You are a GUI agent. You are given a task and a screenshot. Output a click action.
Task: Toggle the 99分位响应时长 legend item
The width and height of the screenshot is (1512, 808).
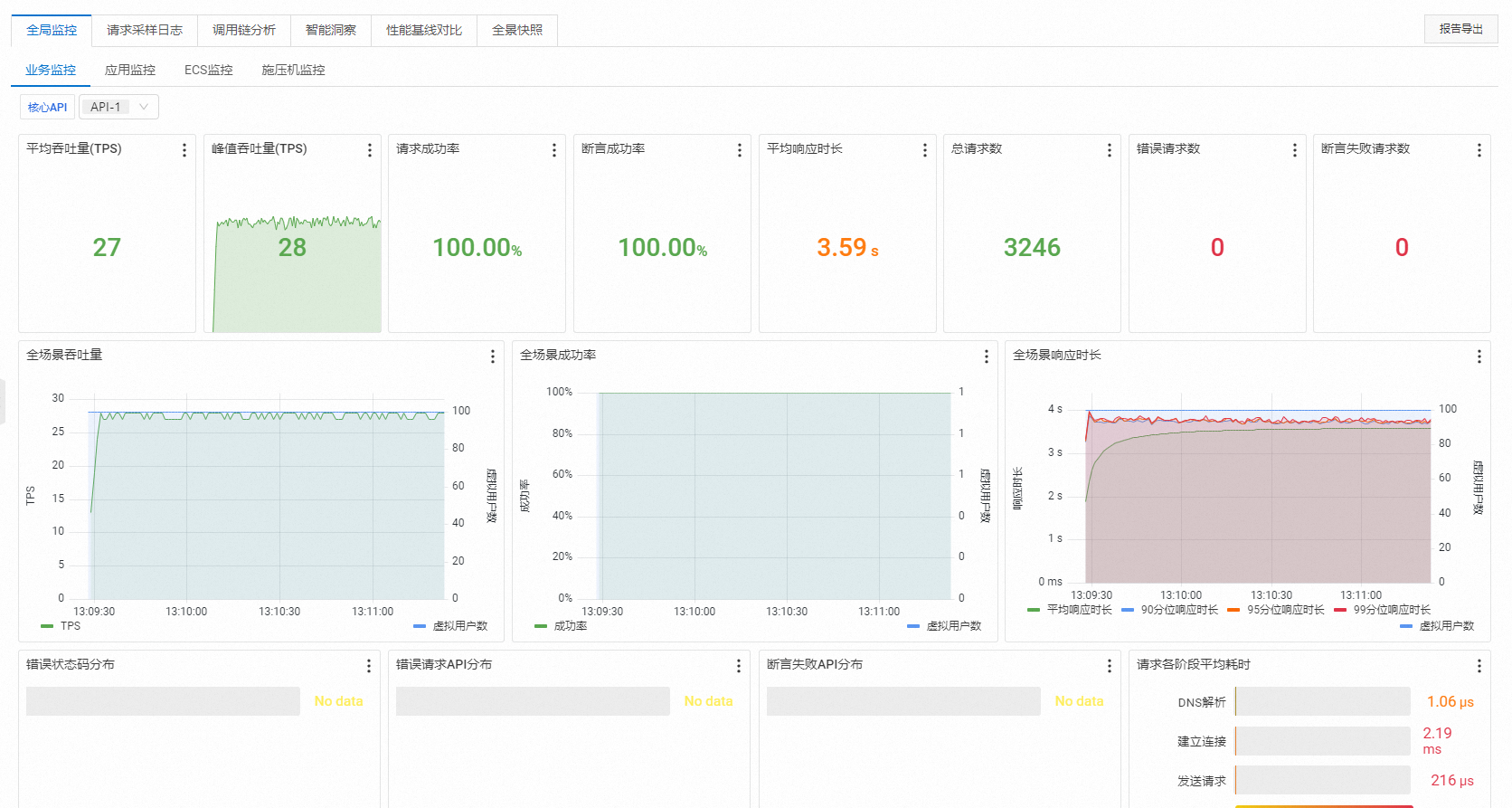[x=1383, y=610]
